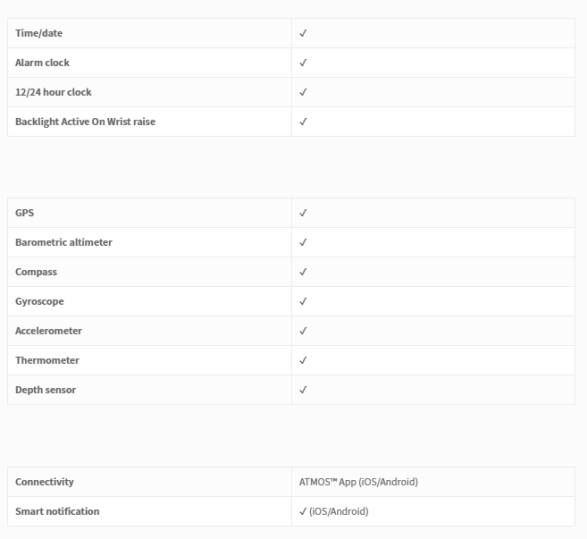Click the Alarm clock checkmark
This screenshot has height=539, width=587.
pos(303,63)
